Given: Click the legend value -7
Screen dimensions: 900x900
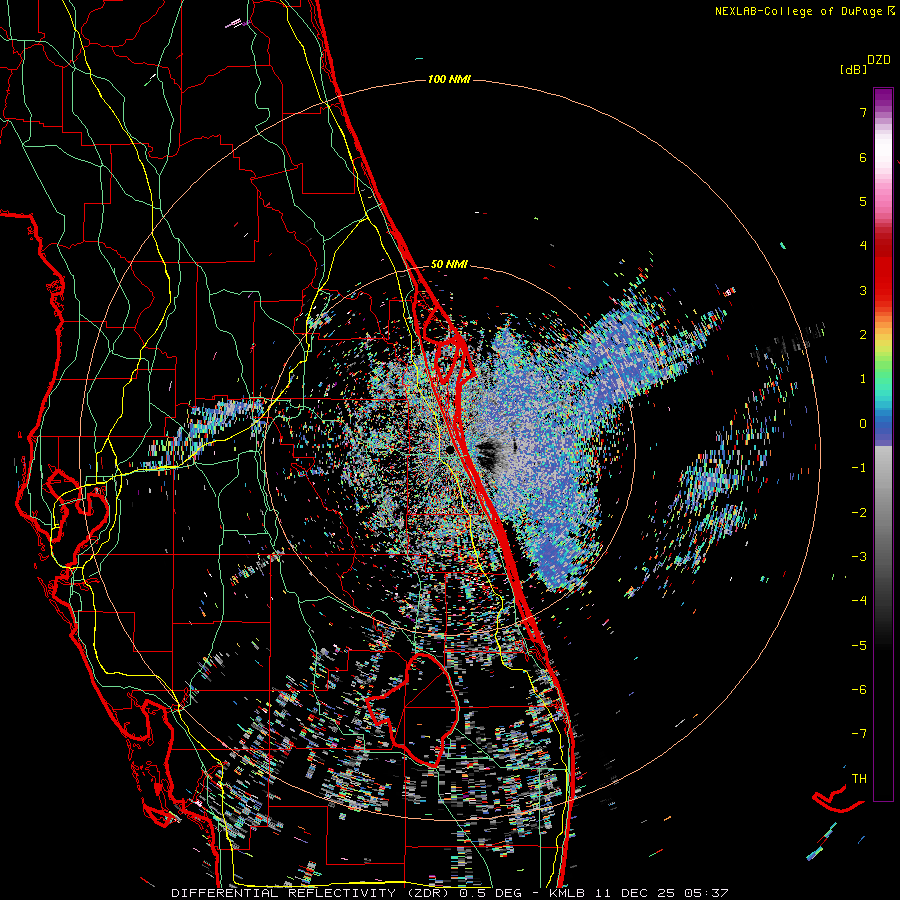Looking at the screenshot, I should coord(859,734).
